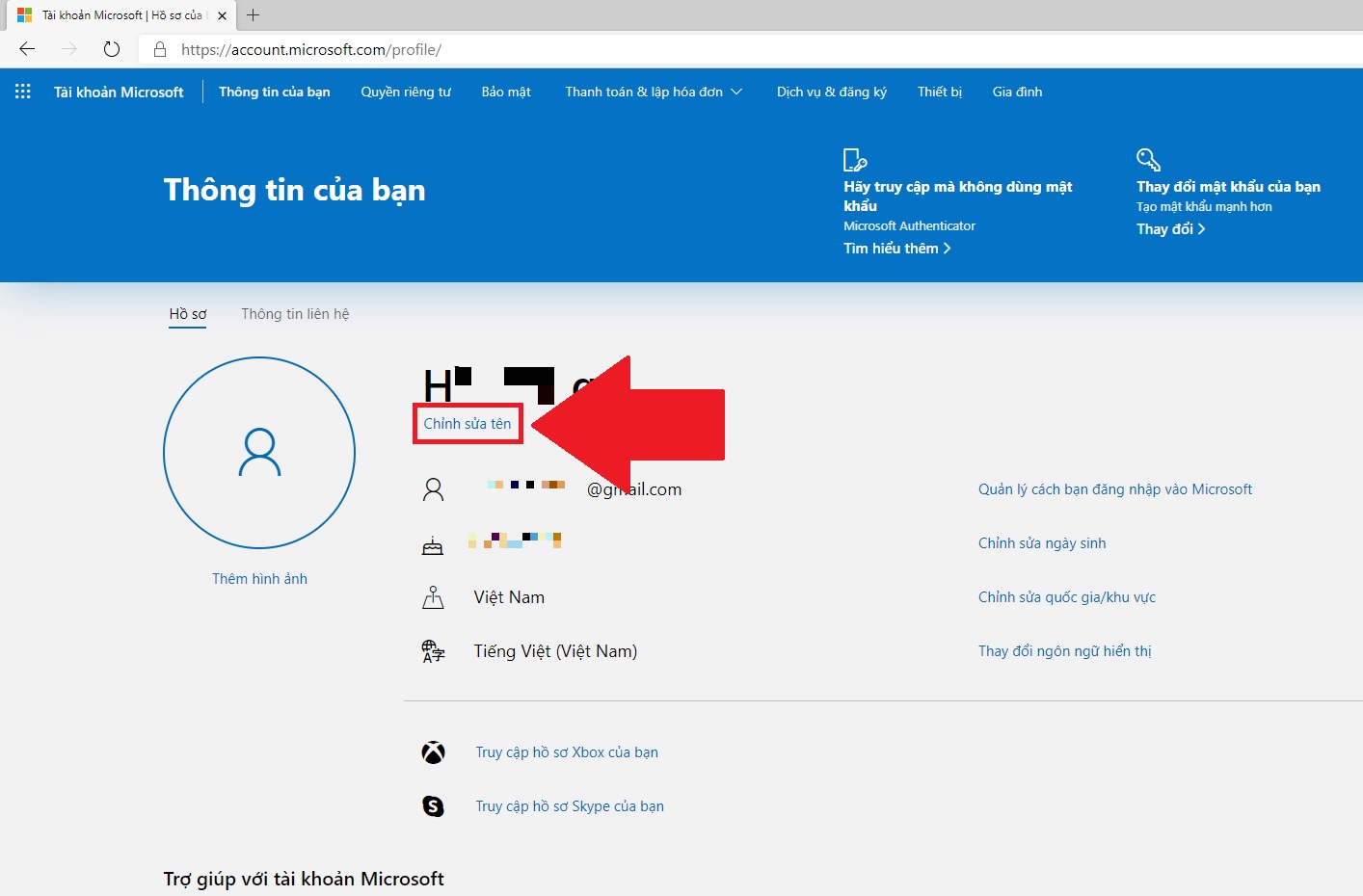This screenshot has width=1363, height=896.
Task: Click the lock icon in address bar
Action: [x=160, y=49]
